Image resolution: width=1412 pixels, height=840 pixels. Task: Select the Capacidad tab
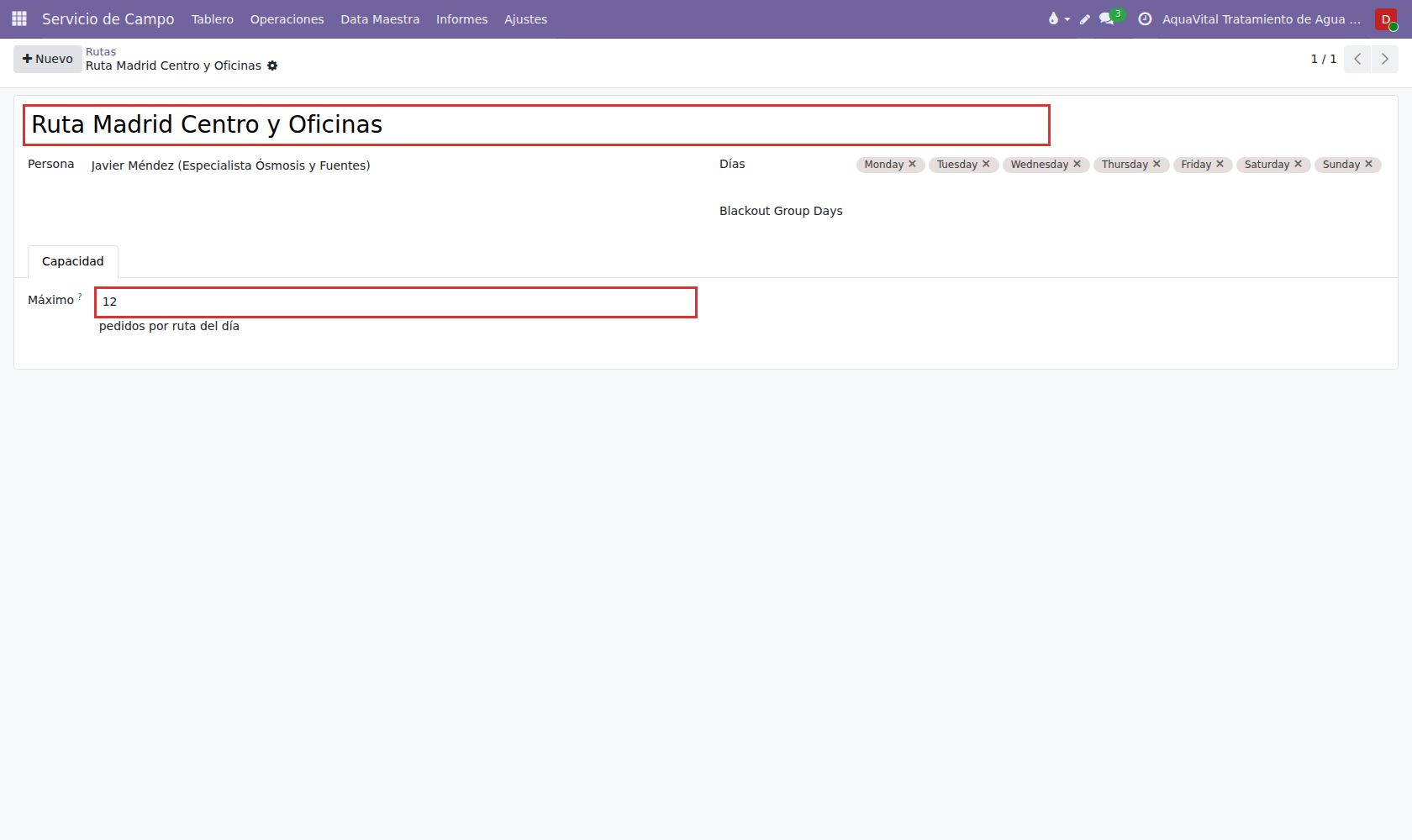click(x=73, y=261)
